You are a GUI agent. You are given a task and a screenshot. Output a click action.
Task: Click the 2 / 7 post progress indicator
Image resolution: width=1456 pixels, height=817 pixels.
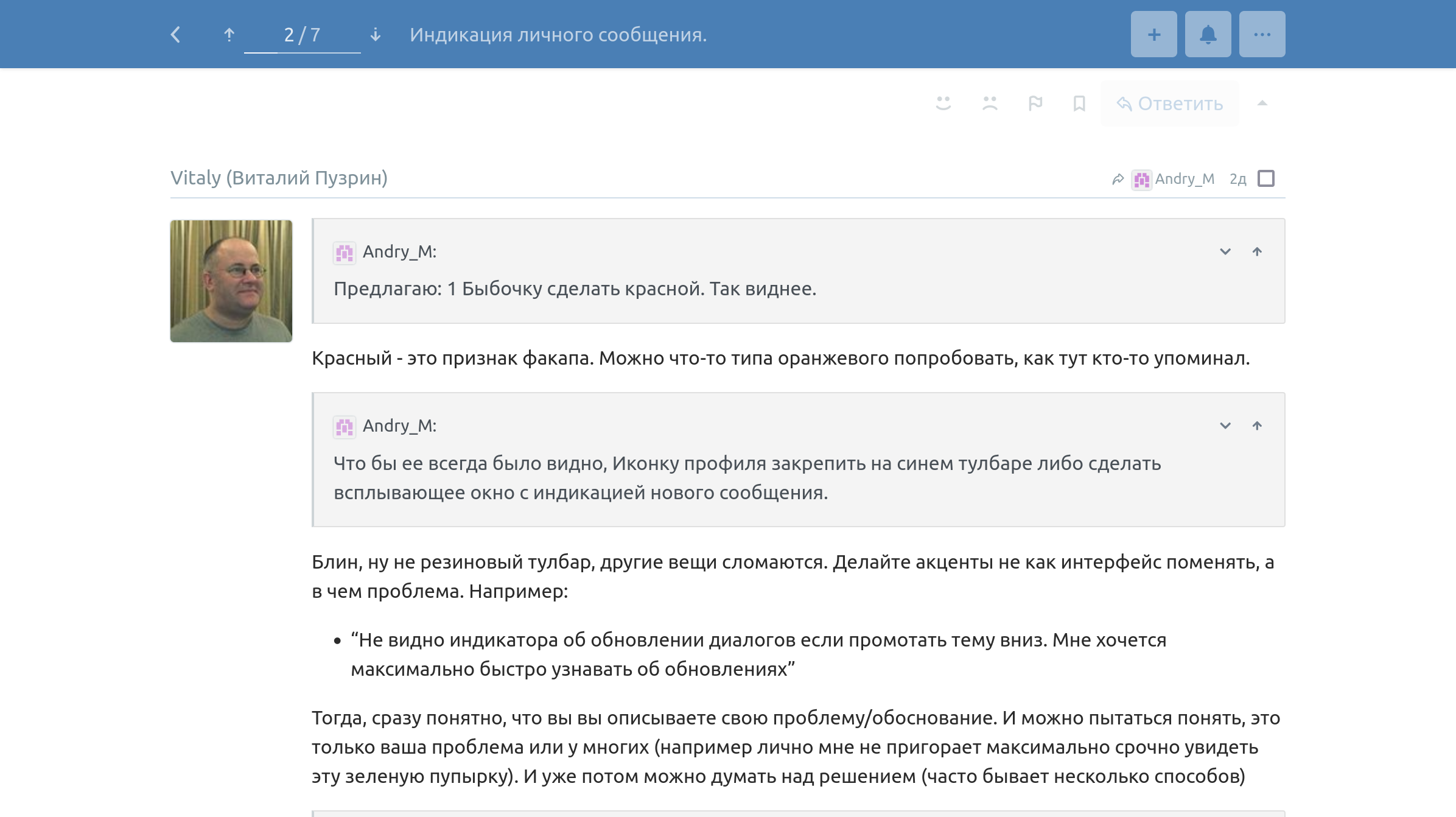(x=302, y=35)
